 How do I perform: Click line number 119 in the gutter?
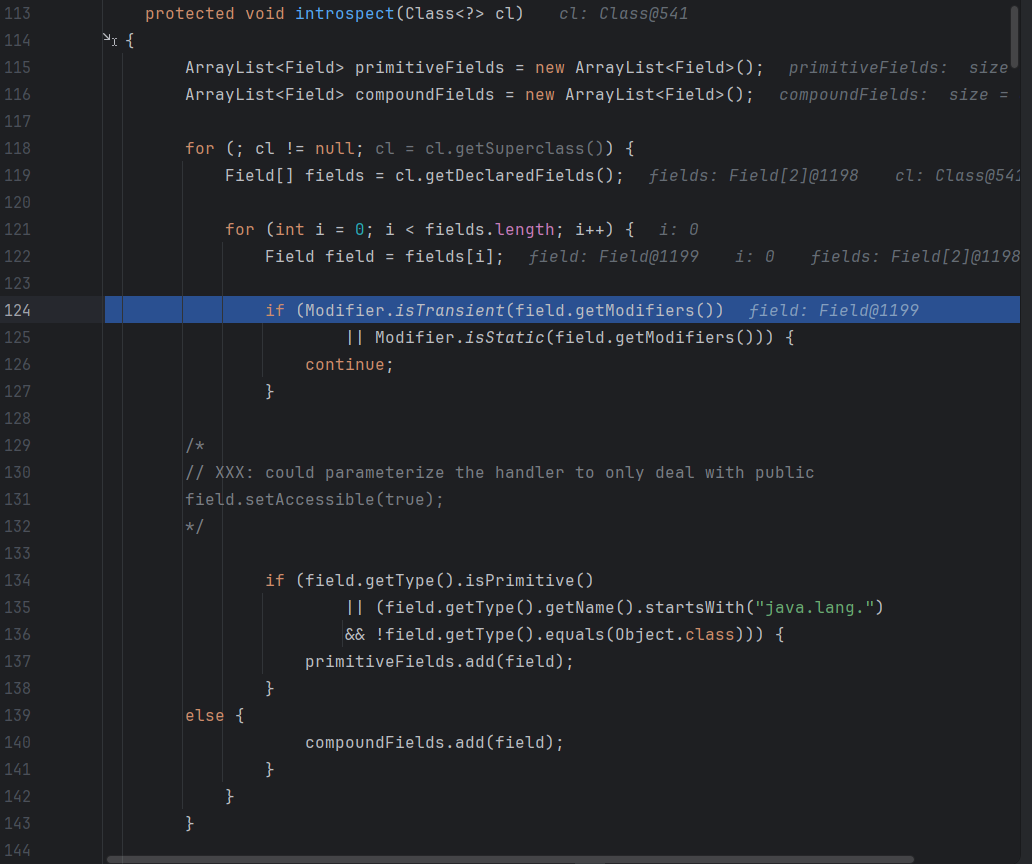click(17, 175)
